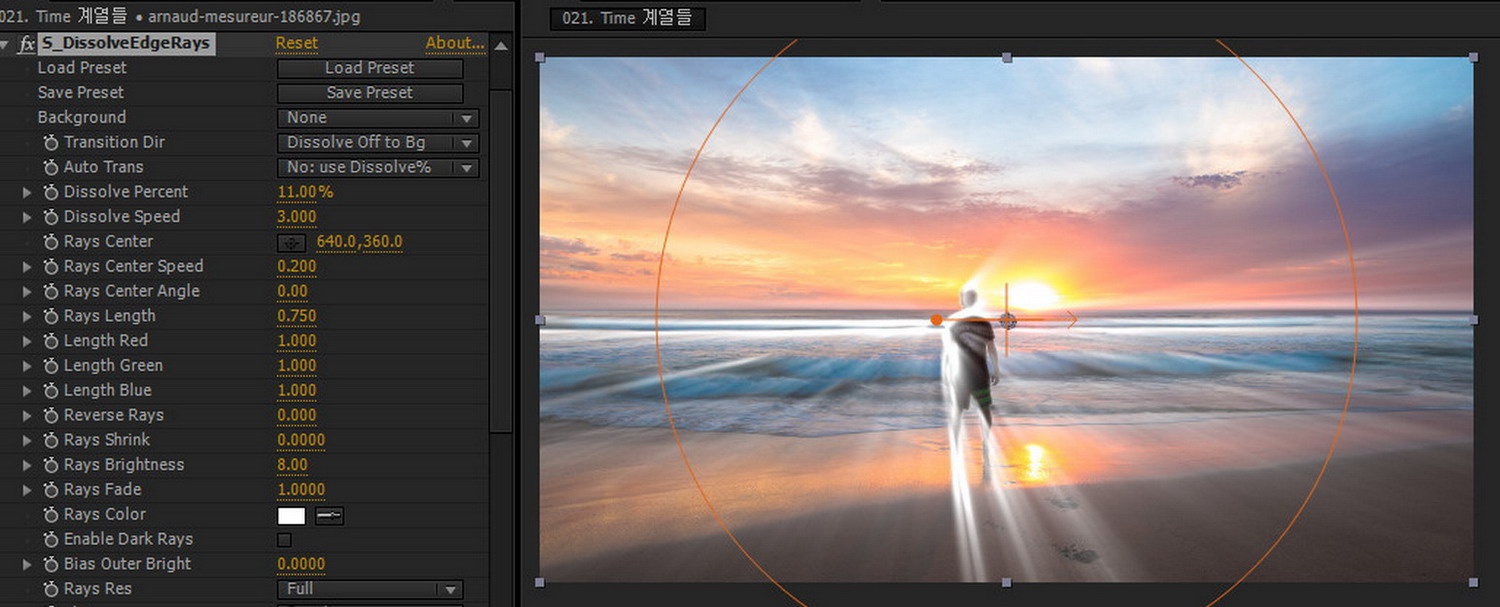Toggle the Dissolve Speed stopwatch
Image resolution: width=1500 pixels, height=607 pixels.
point(50,217)
